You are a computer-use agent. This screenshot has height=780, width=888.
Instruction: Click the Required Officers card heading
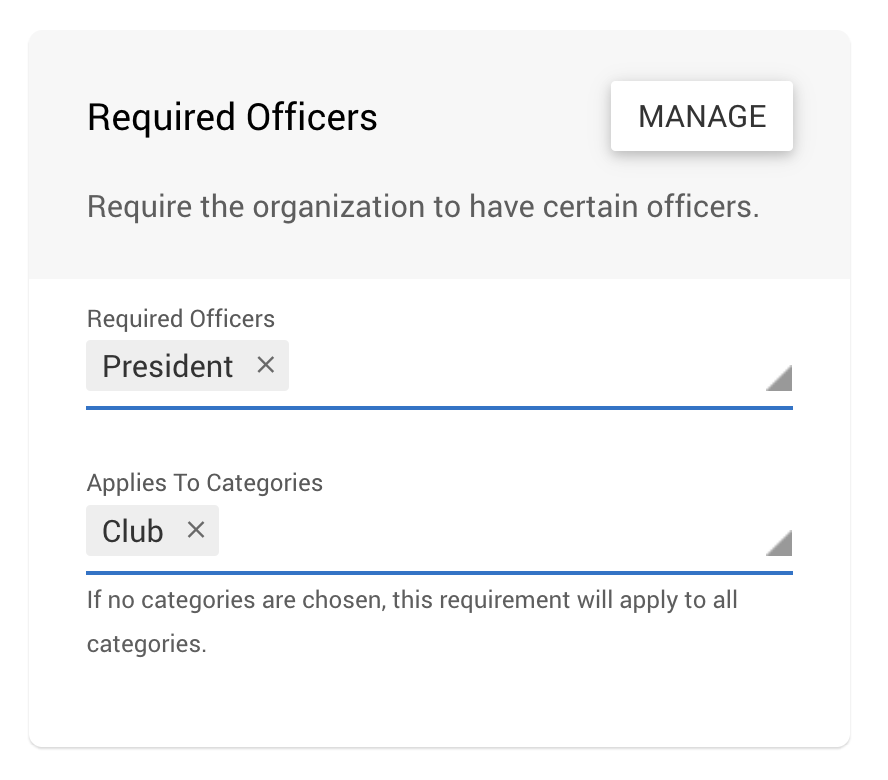pyautogui.click(x=232, y=117)
